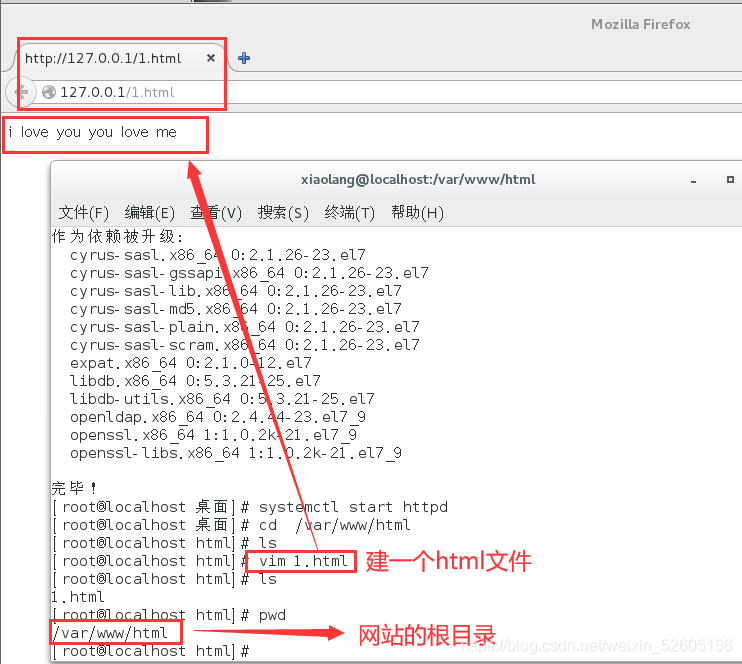
Task: Open the 查看(V) terminal menu
Action: click(x=216, y=212)
